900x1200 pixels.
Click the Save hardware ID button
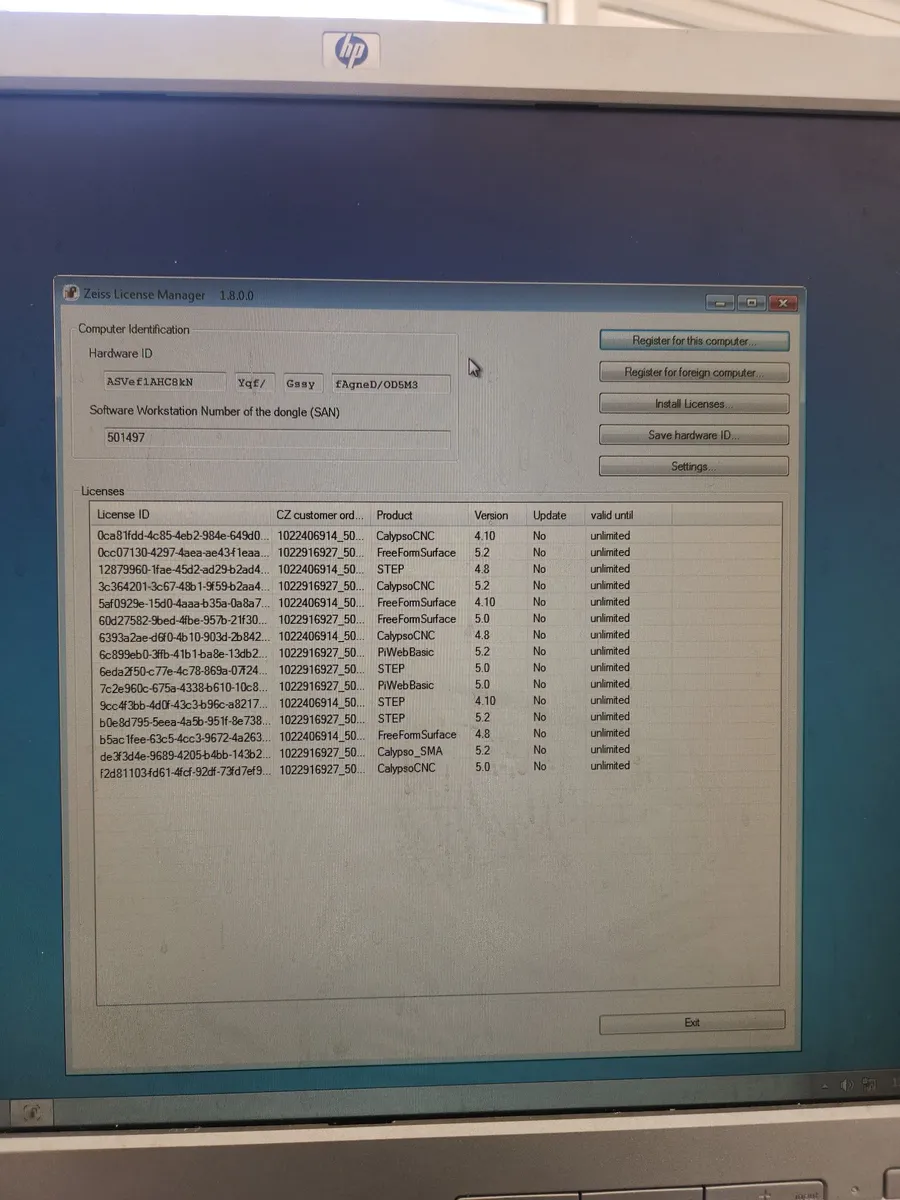[694, 435]
